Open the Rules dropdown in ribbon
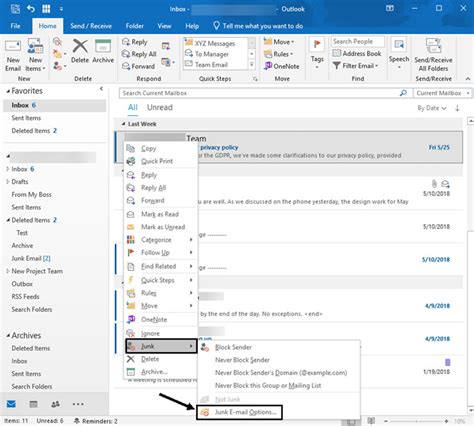Screen dimensions: 474x426 (x=279, y=54)
